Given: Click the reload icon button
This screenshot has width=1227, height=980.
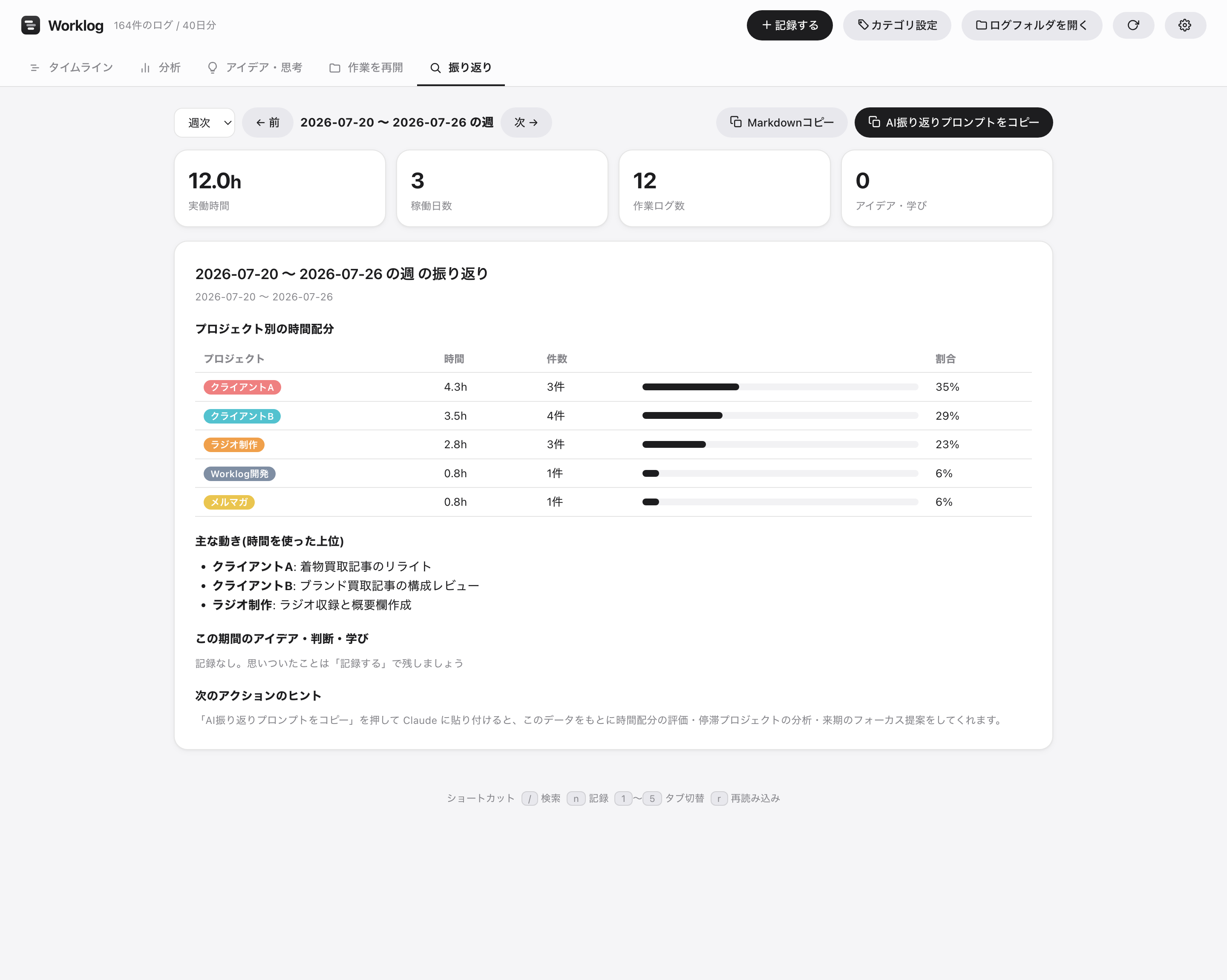Looking at the screenshot, I should coord(1133,25).
